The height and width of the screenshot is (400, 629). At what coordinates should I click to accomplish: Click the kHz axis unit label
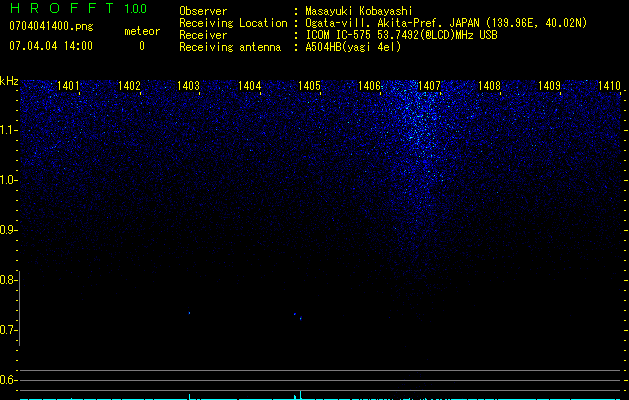pyautogui.click(x=9, y=81)
